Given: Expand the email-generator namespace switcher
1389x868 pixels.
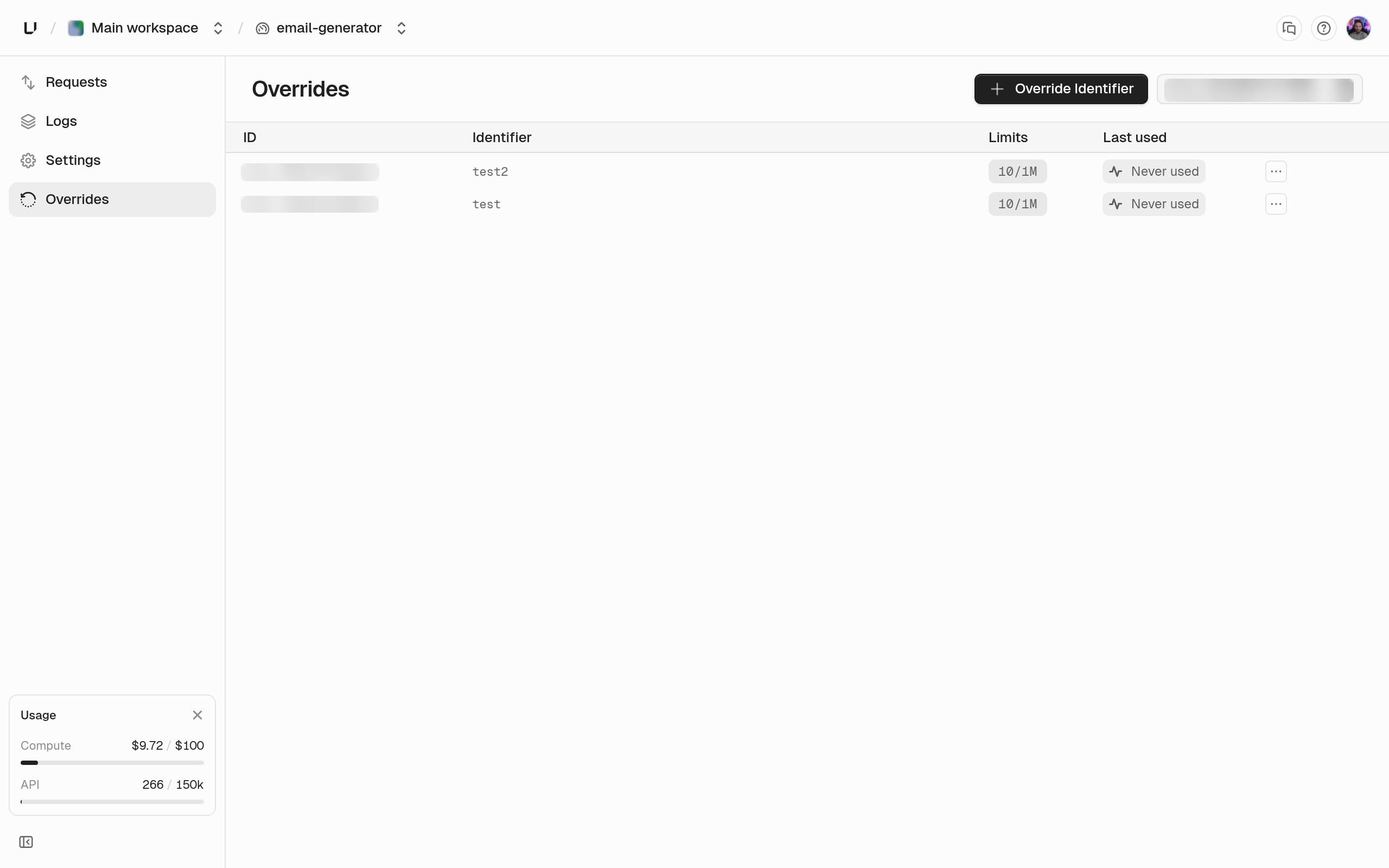Looking at the screenshot, I should [401, 28].
